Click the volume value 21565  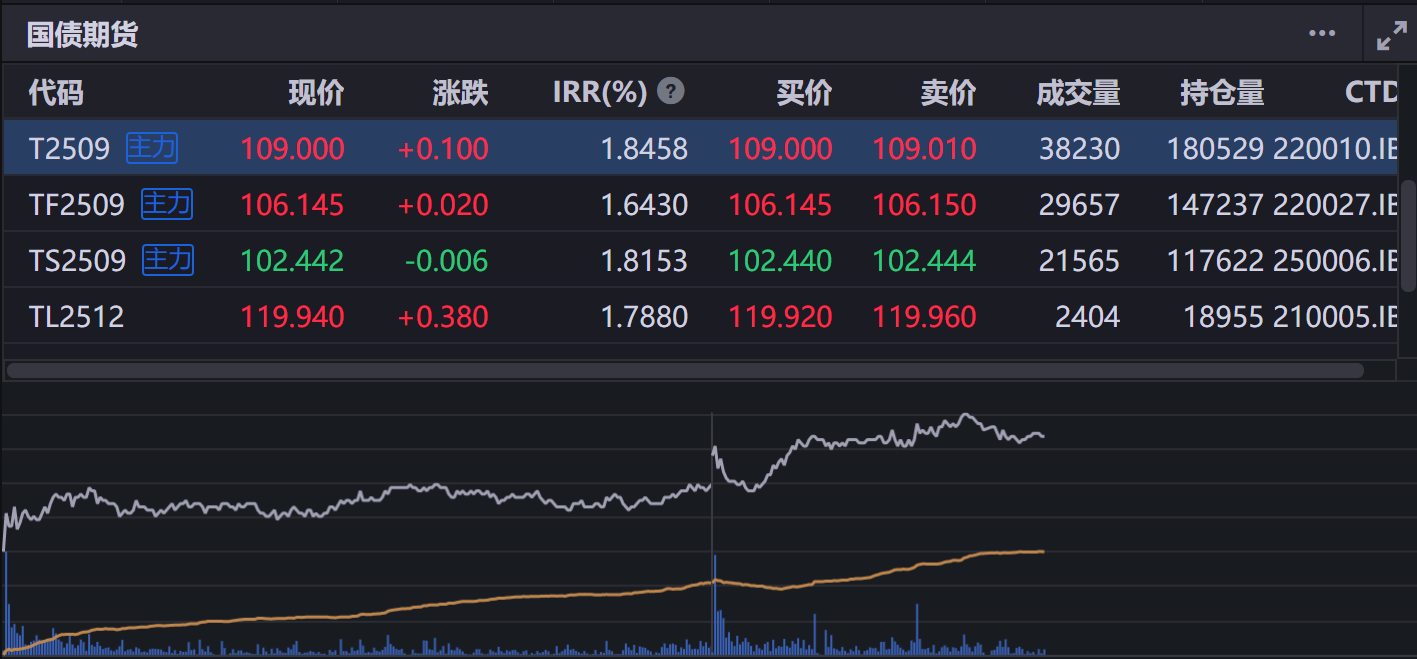point(1080,262)
